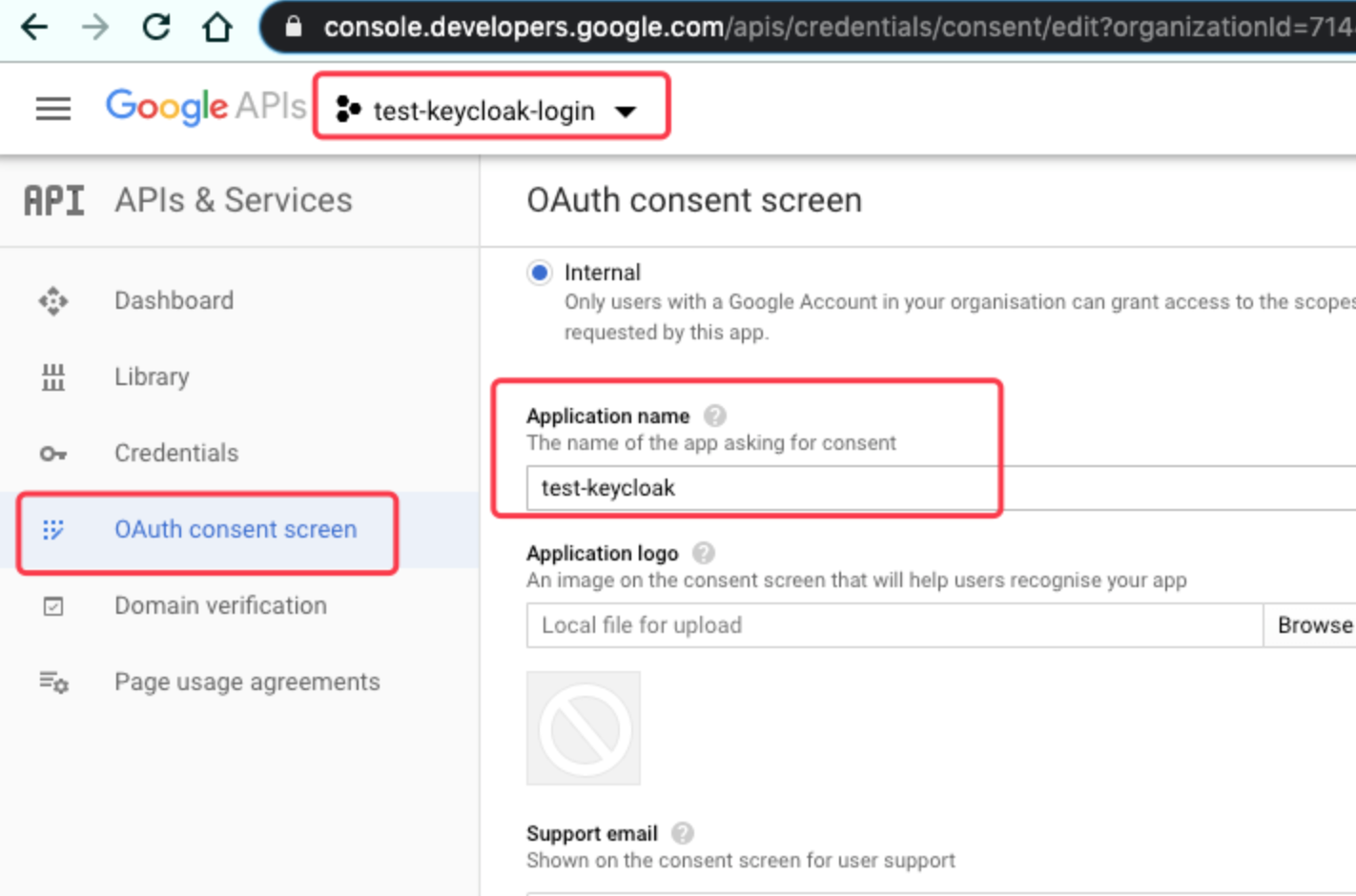Navigate to OAuth consent screen in sidebar
This screenshot has width=1356, height=896.
click(x=235, y=530)
